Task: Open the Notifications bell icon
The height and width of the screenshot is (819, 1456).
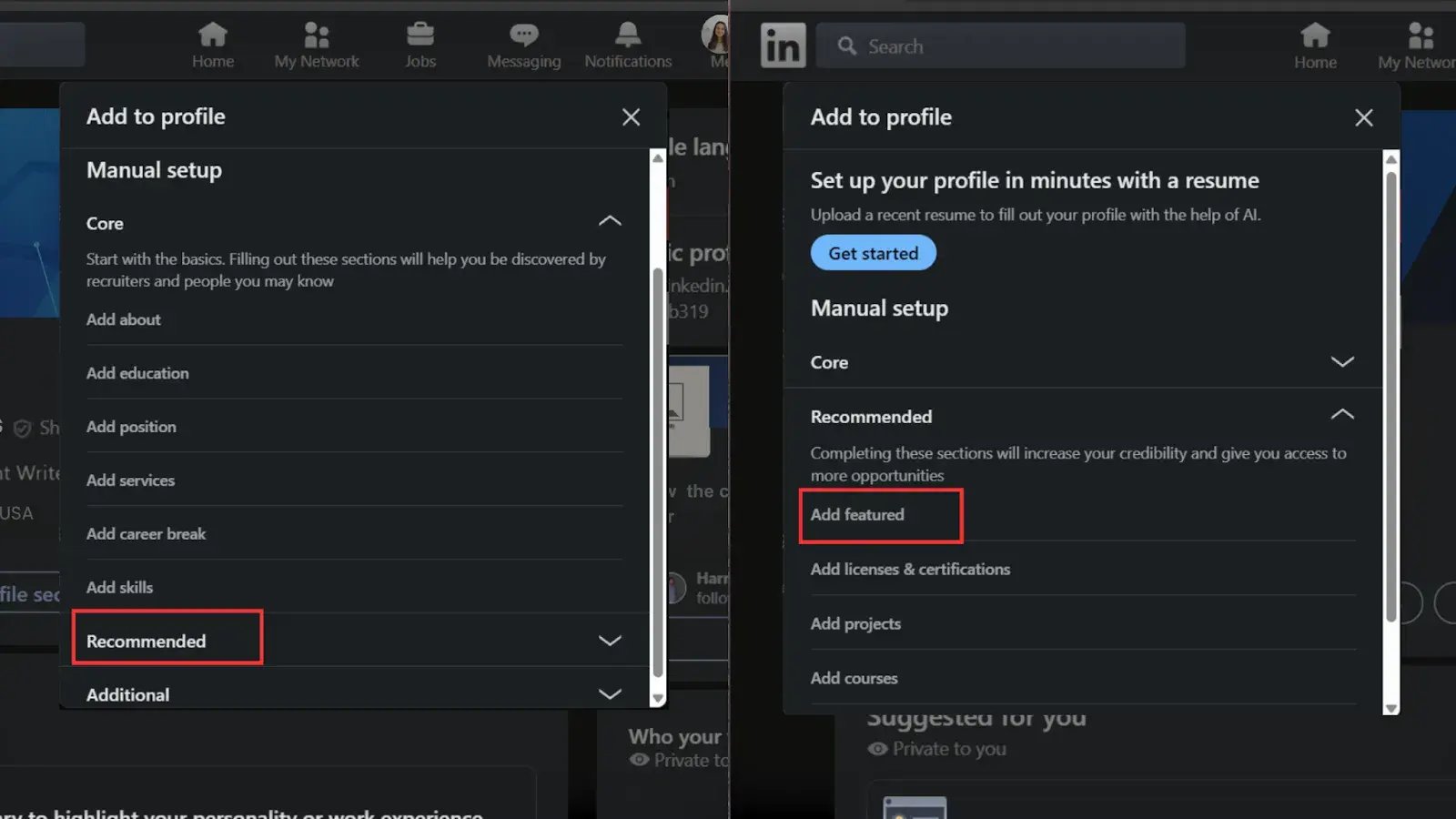Action: [628, 36]
